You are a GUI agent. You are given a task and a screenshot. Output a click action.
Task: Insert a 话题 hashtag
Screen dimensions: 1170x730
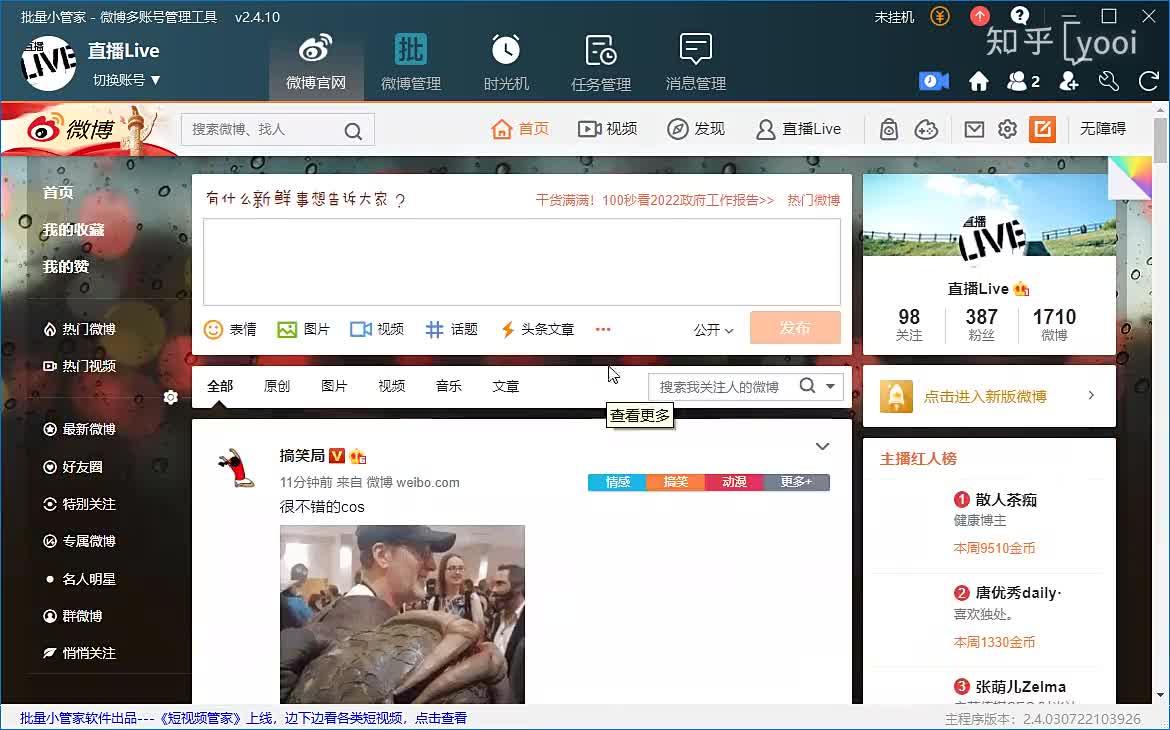pos(451,329)
